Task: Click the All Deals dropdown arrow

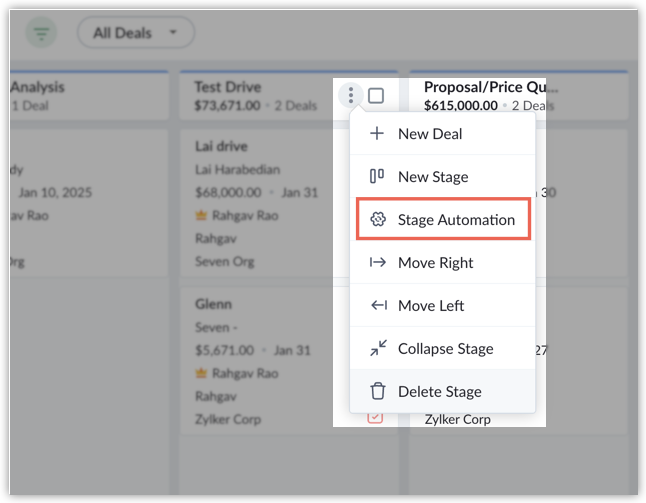Action: (x=173, y=32)
